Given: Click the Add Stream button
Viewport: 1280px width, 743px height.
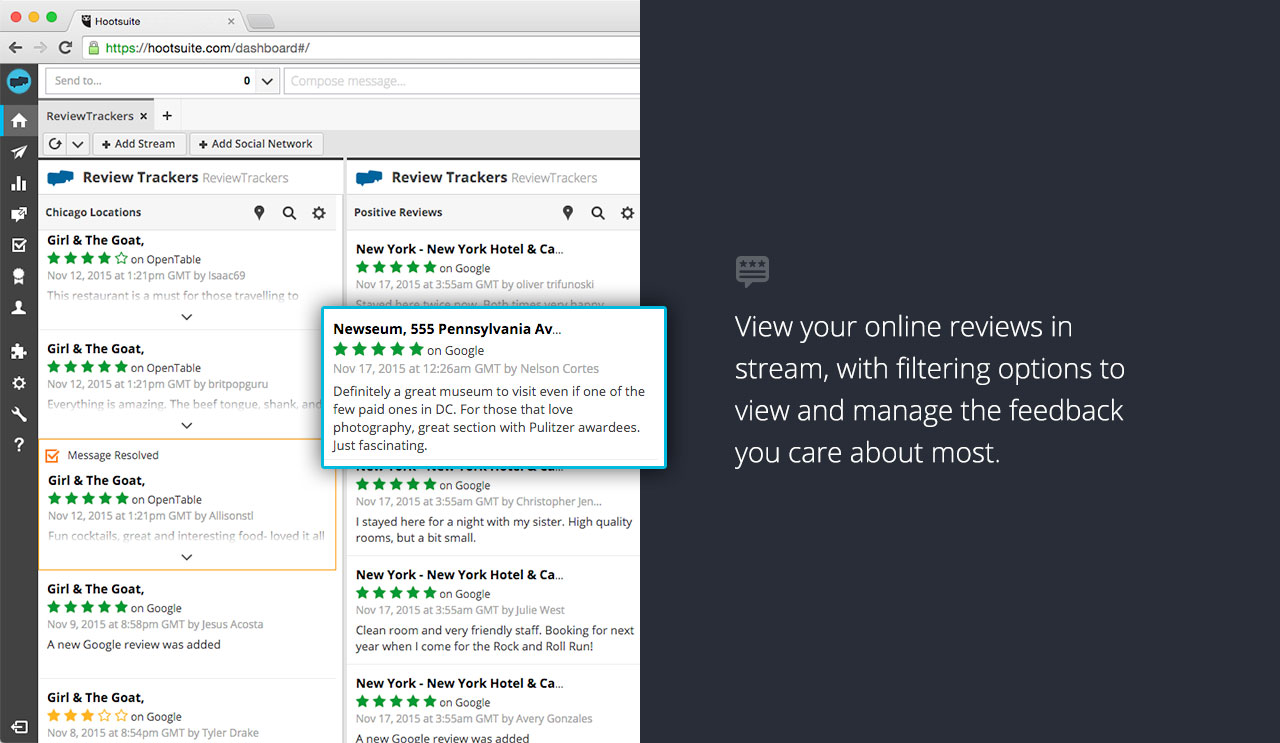Looking at the screenshot, I should pyautogui.click(x=139, y=144).
